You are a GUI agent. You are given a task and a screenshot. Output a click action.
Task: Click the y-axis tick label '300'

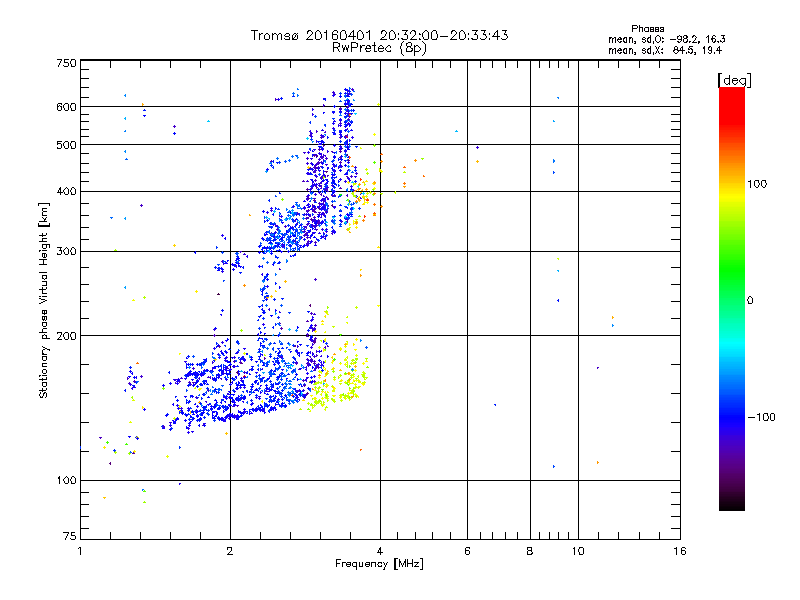coord(67,252)
